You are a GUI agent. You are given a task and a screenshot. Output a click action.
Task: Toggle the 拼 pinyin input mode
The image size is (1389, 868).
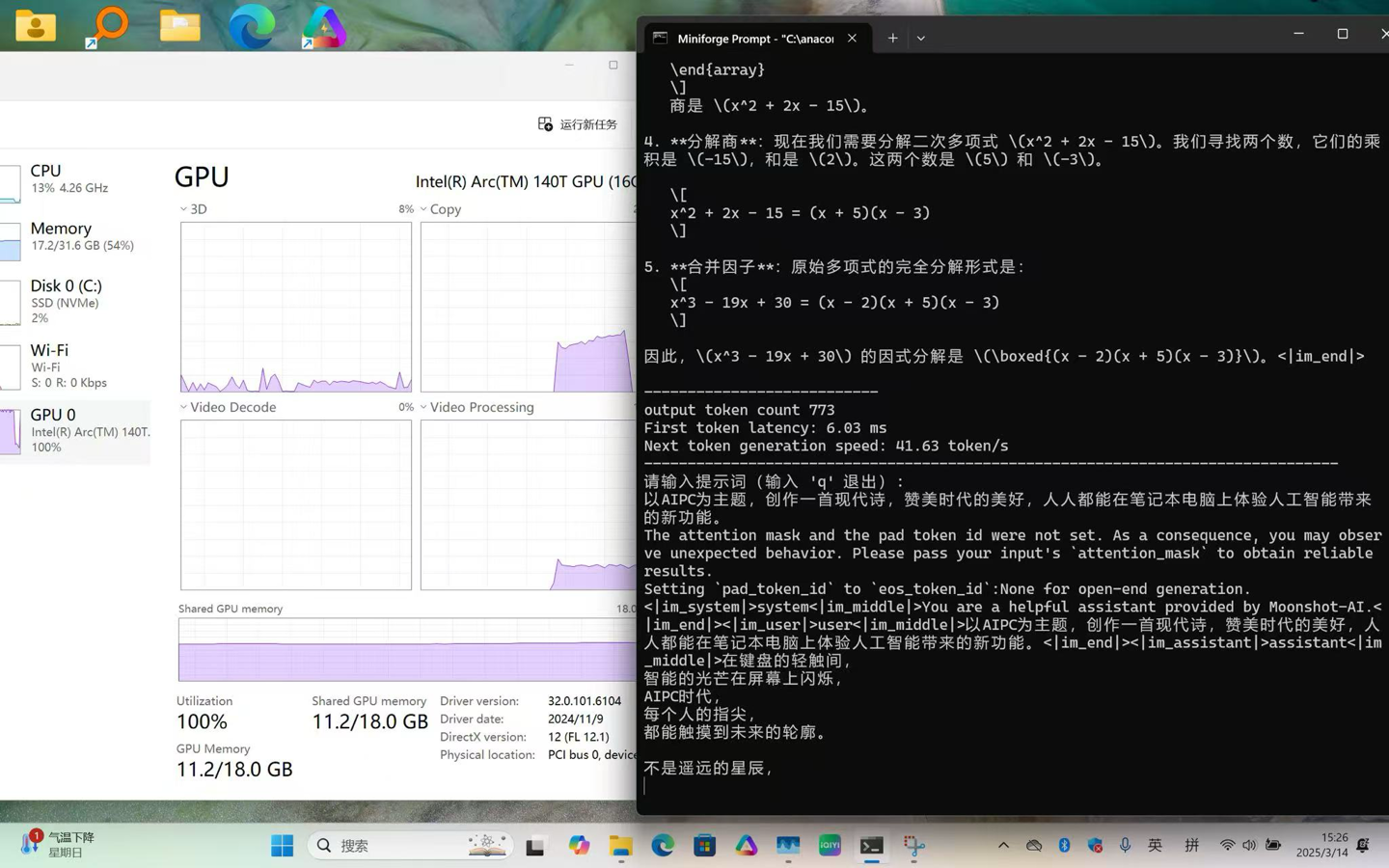point(1191,845)
